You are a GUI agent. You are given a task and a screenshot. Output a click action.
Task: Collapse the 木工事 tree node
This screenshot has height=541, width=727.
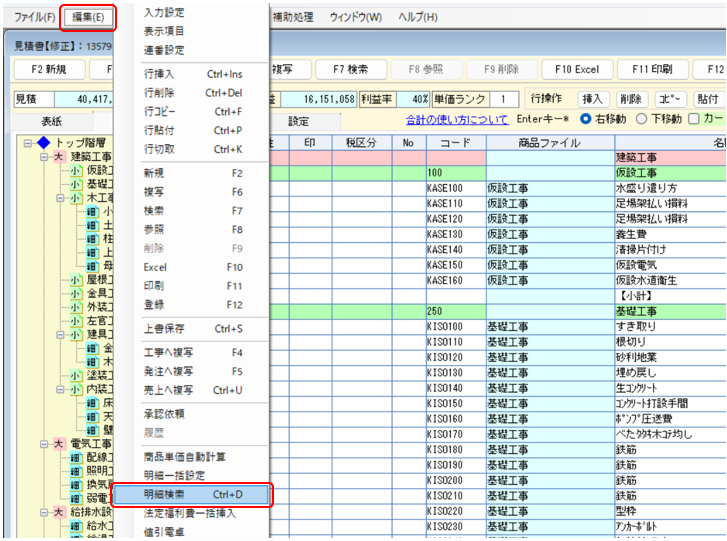[60, 198]
